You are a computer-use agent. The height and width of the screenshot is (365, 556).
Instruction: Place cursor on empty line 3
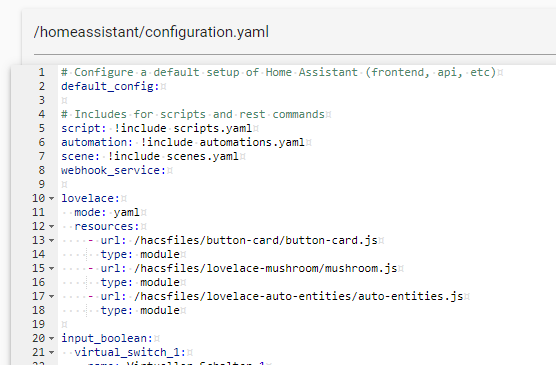pyautogui.click(x=64, y=100)
